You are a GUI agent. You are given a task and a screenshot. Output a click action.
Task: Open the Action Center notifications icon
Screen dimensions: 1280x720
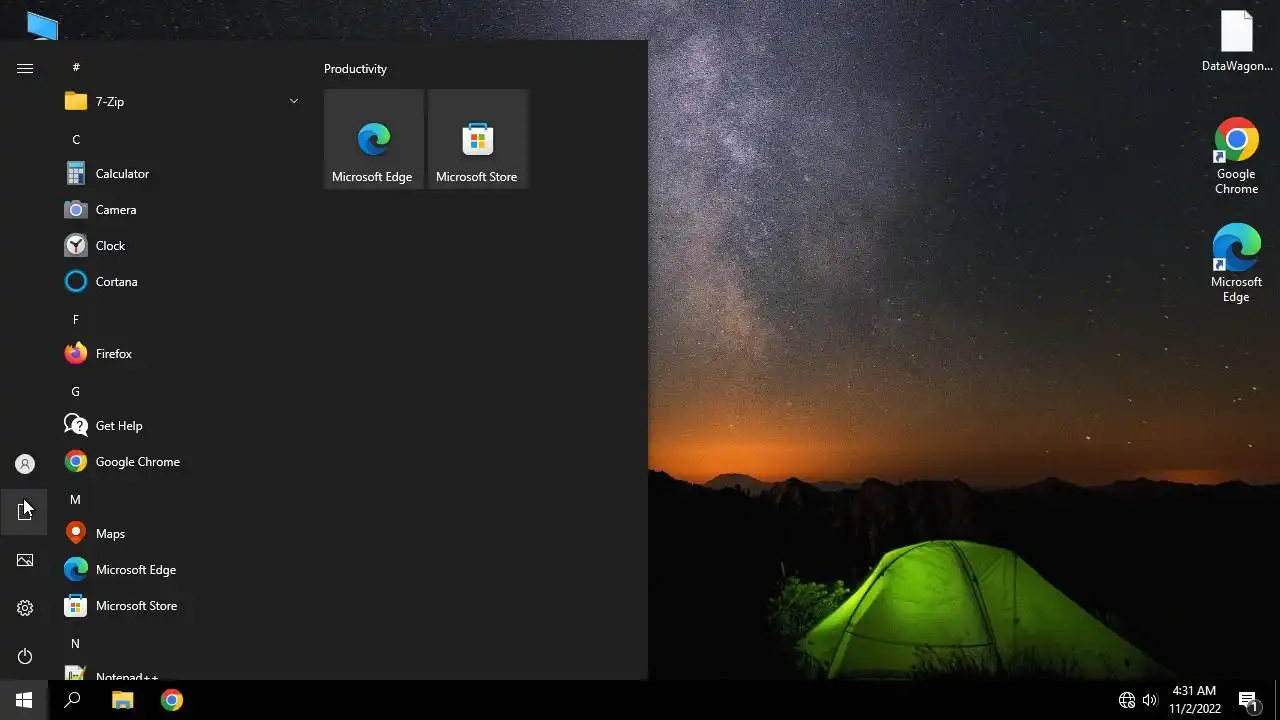coord(1248,700)
